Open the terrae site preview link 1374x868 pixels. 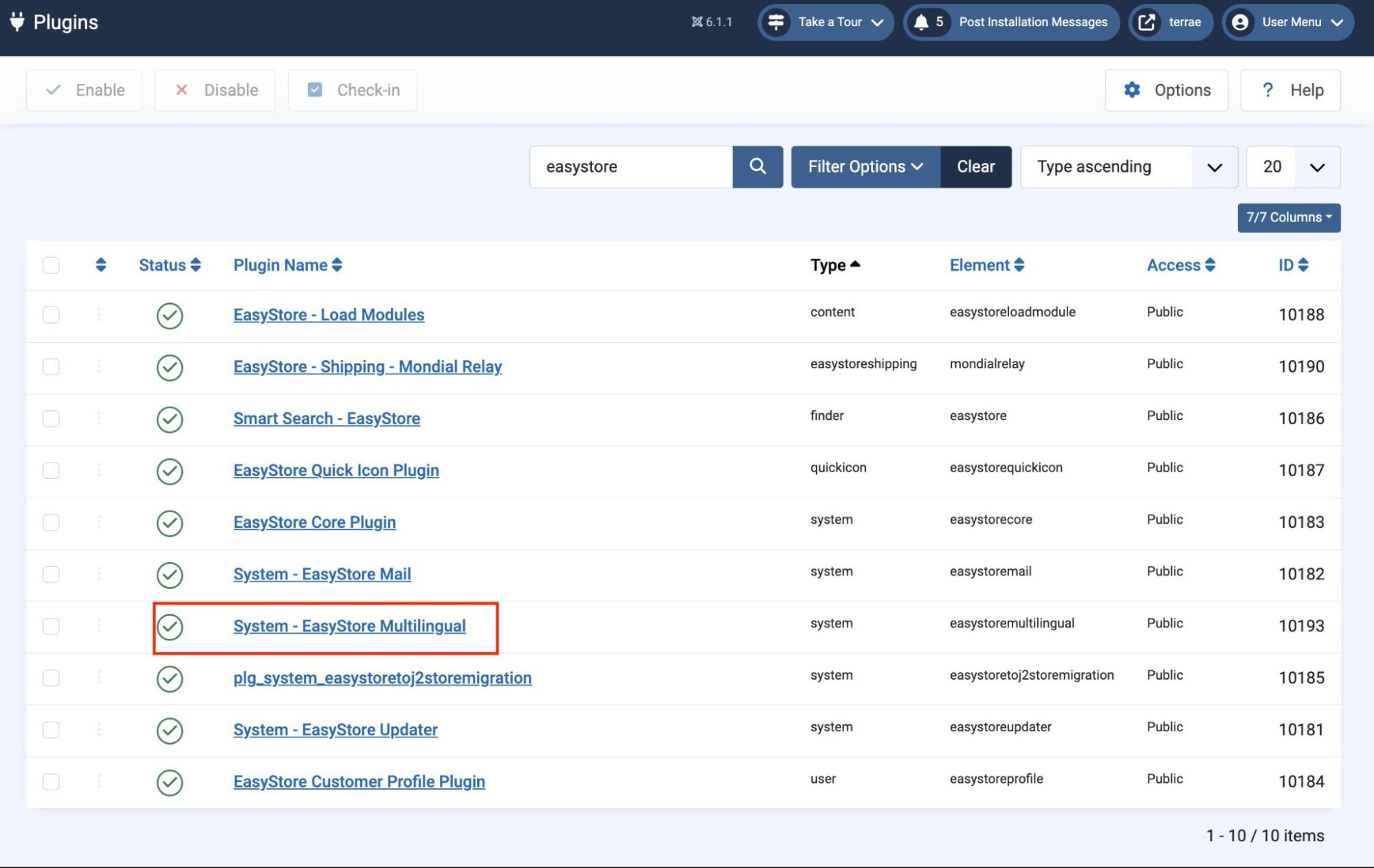coord(1171,22)
